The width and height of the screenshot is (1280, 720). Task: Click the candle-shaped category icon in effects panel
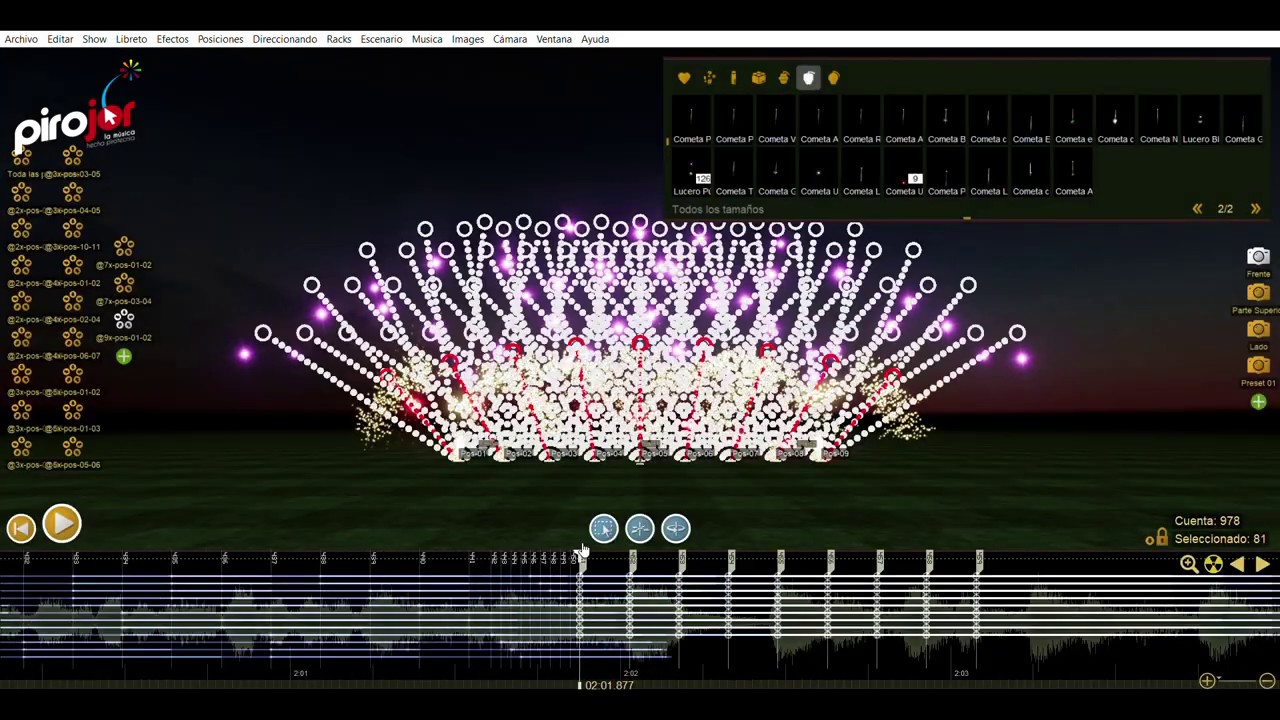pyautogui.click(x=733, y=78)
